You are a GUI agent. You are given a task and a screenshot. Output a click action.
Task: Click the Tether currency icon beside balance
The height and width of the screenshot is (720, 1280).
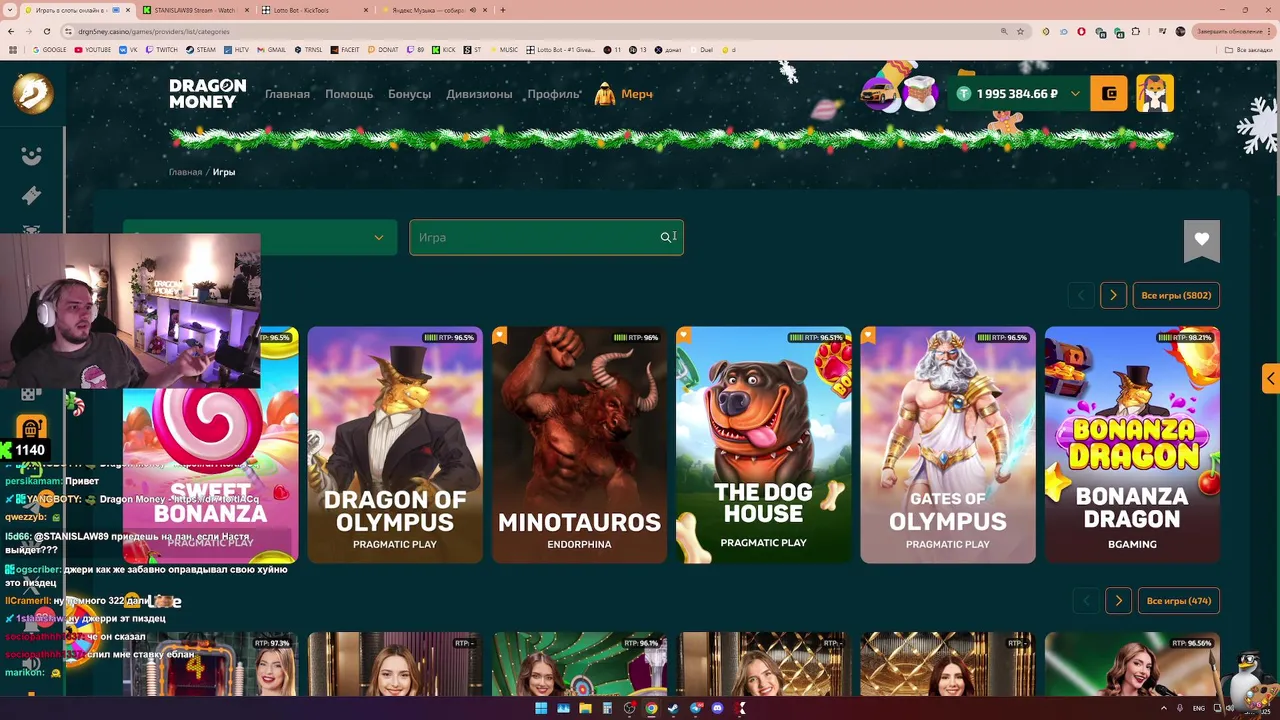click(x=964, y=94)
